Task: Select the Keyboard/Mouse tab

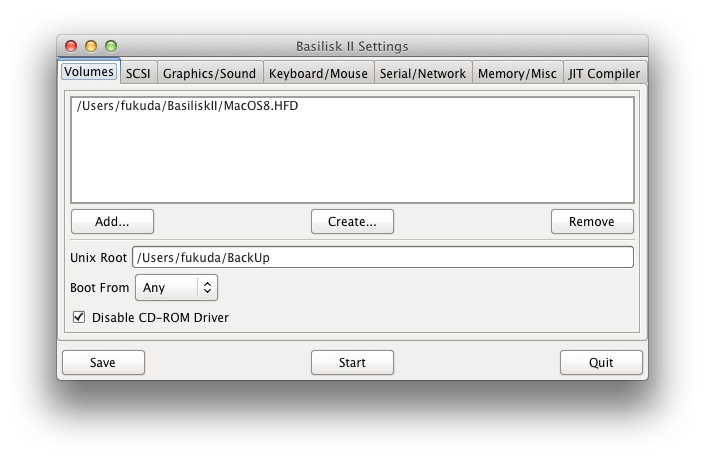Action: click(x=318, y=73)
